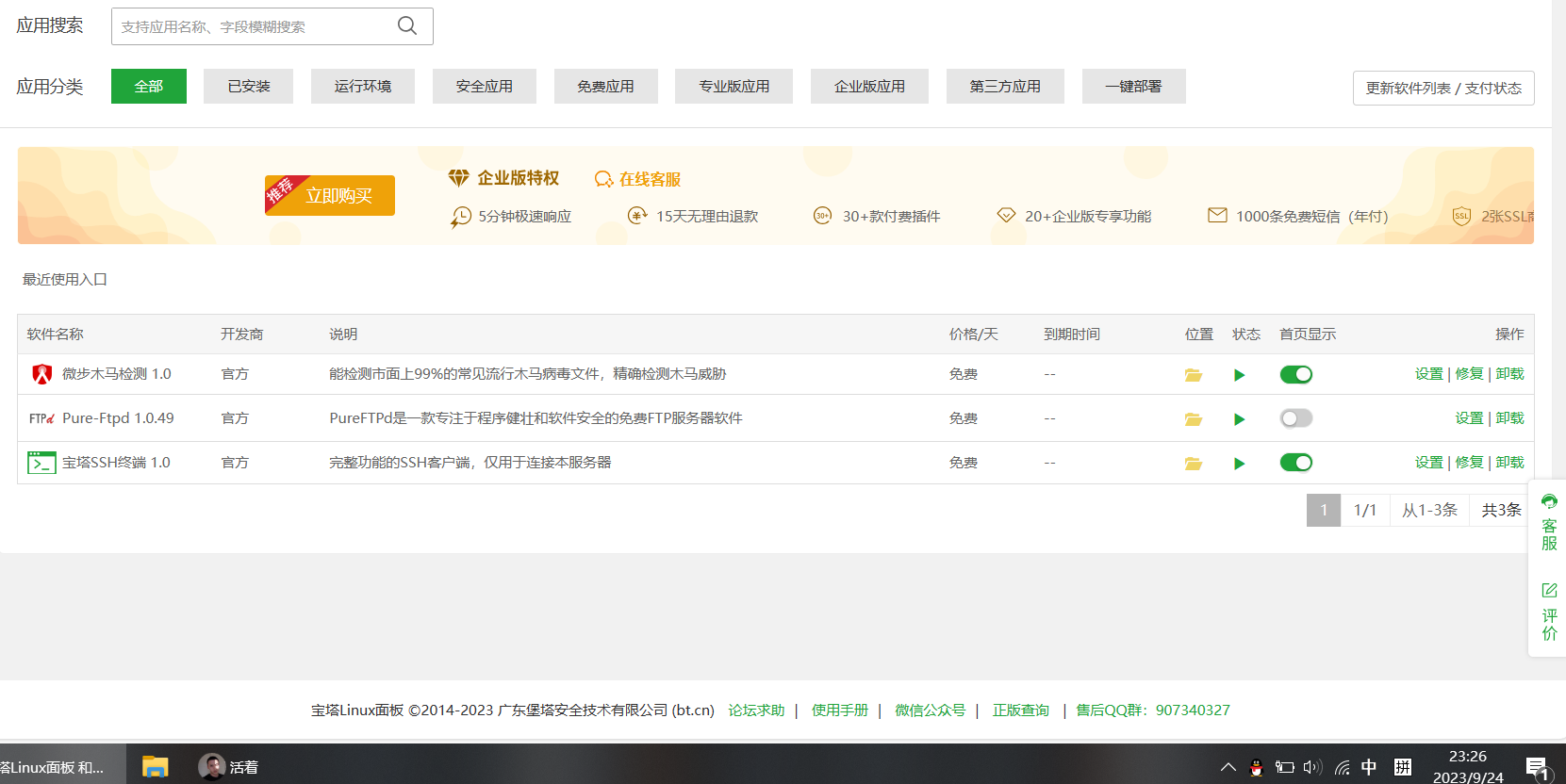Viewport: 1566px width, 784px height.
Task: Click the battery tray icon
Action: (1284, 767)
